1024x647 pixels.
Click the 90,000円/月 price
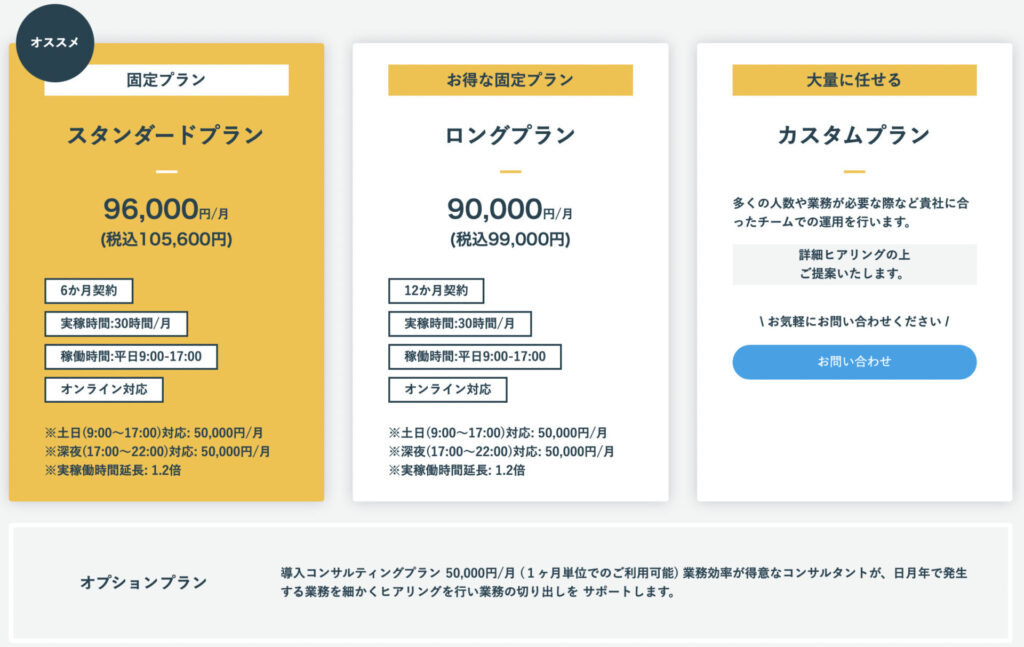point(510,210)
